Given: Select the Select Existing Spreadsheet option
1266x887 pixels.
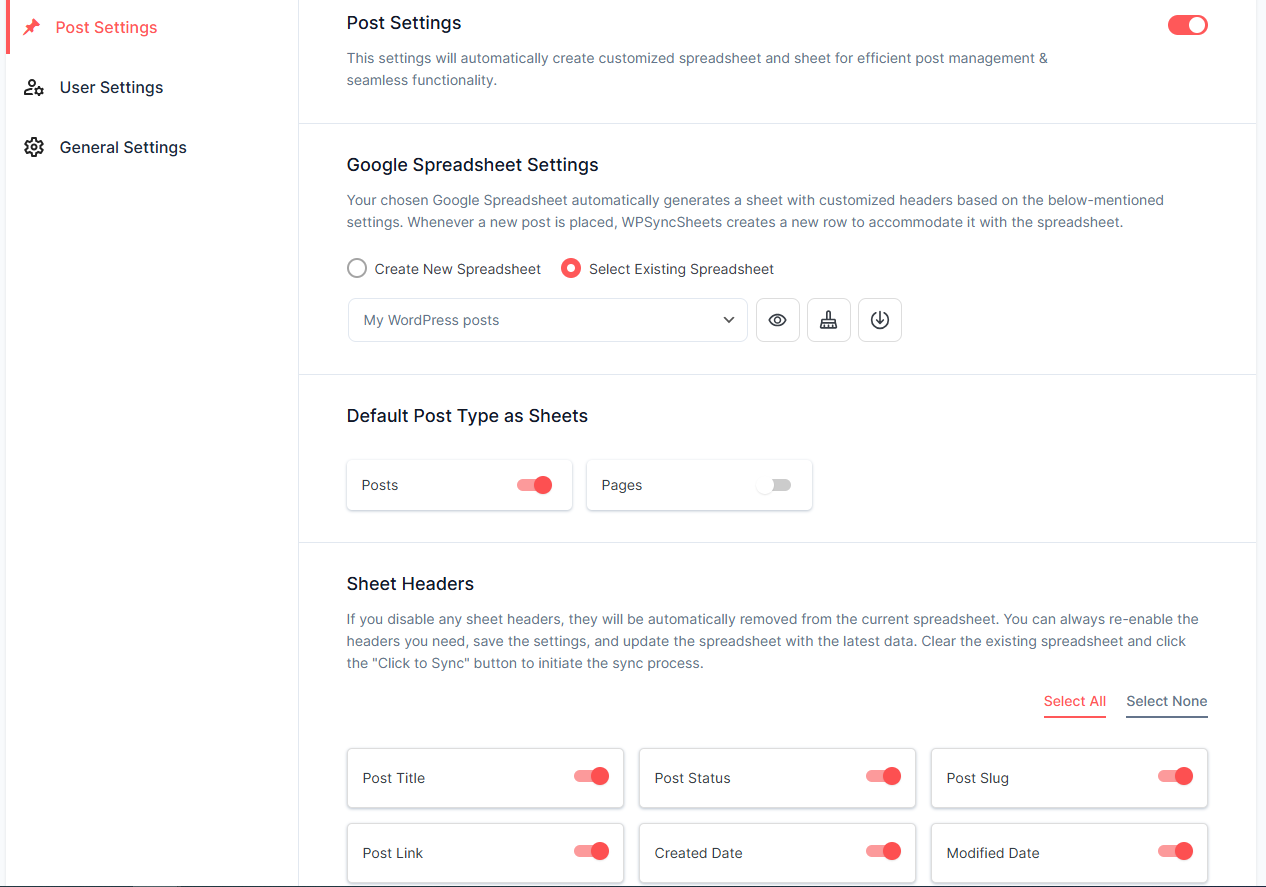Looking at the screenshot, I should [570, 268].
